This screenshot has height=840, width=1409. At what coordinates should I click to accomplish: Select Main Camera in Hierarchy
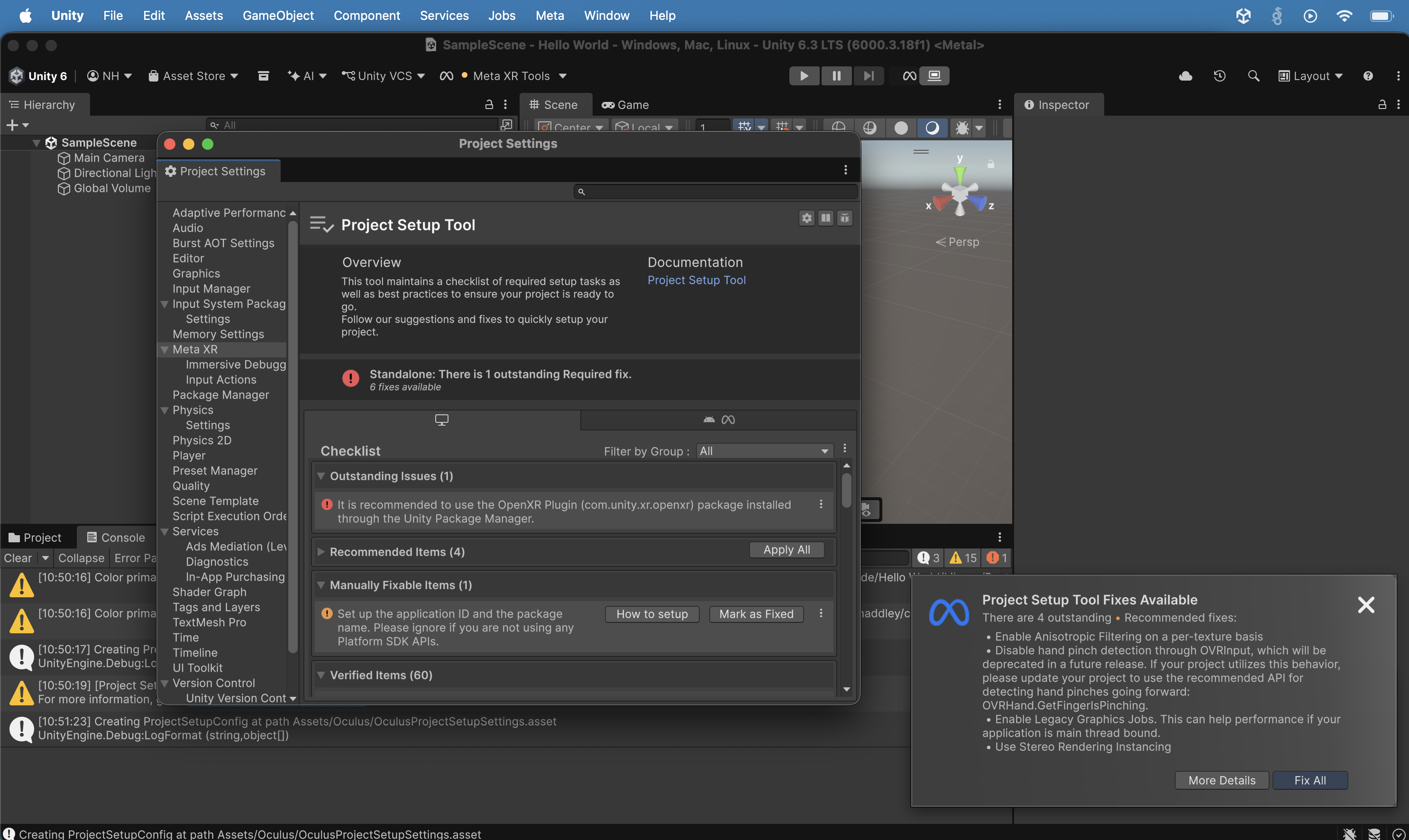point(109,158)
